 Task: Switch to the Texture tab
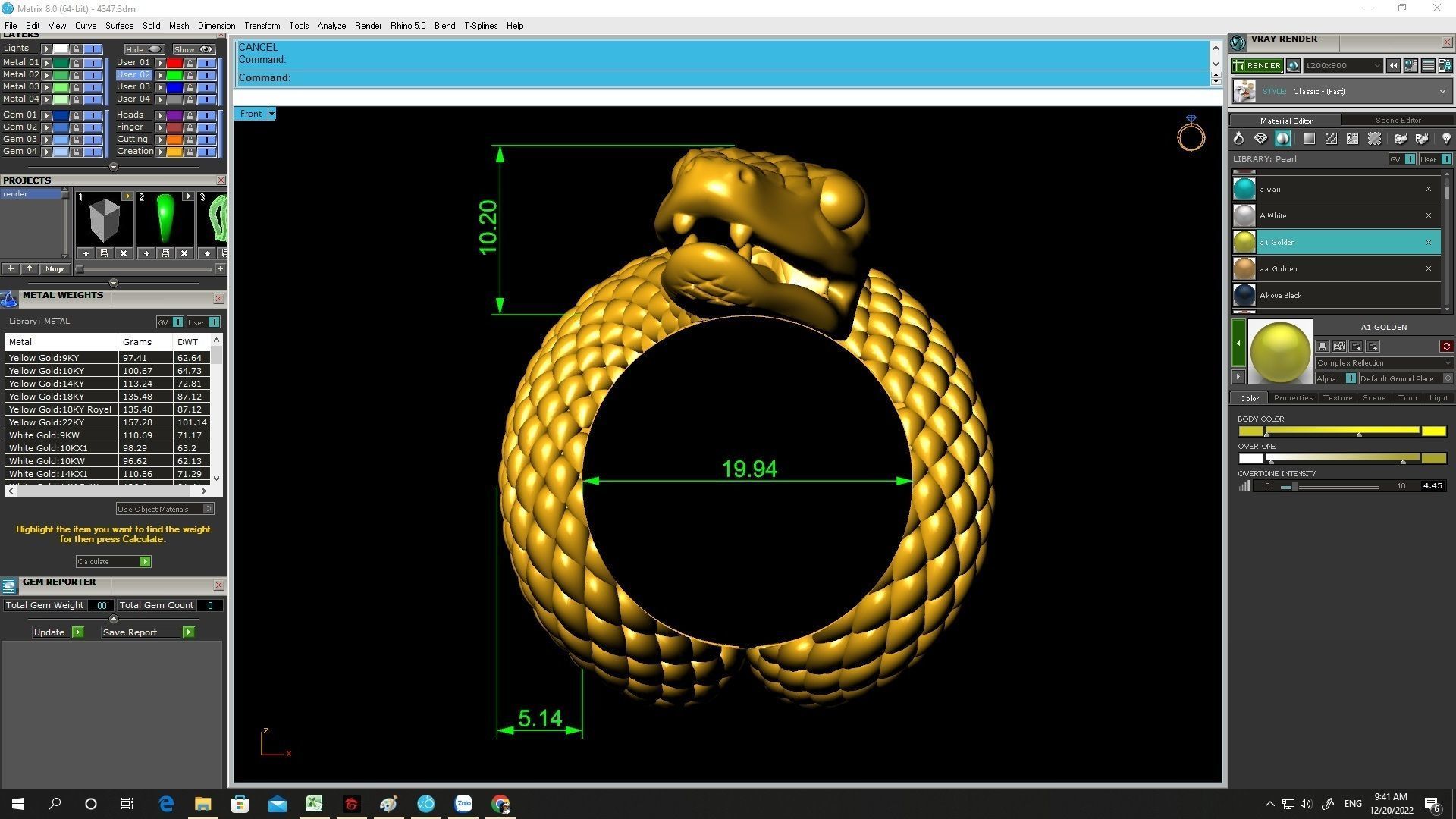click(1338, 398)
